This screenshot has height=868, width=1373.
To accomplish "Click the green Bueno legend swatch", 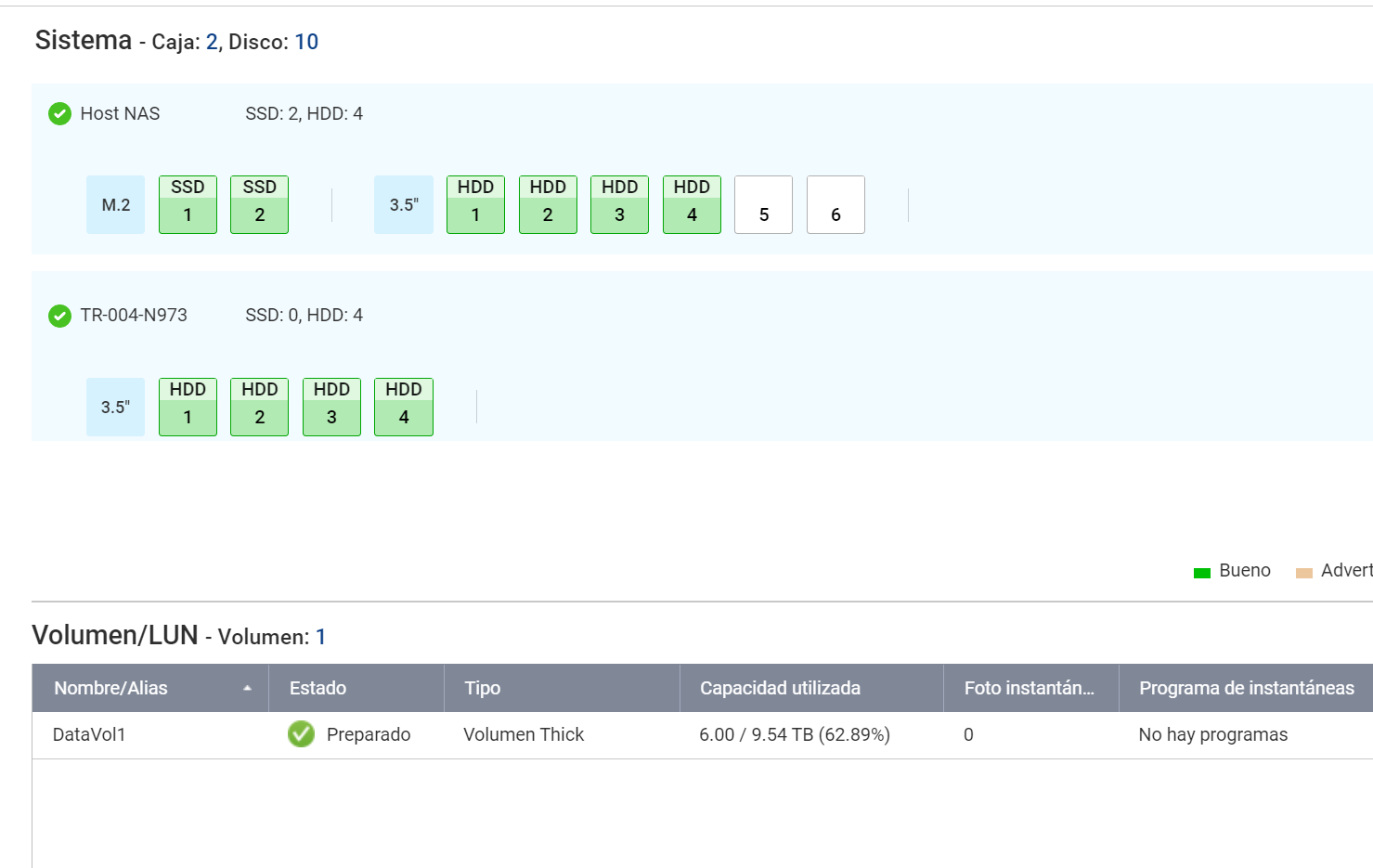I will [1201, 573].
